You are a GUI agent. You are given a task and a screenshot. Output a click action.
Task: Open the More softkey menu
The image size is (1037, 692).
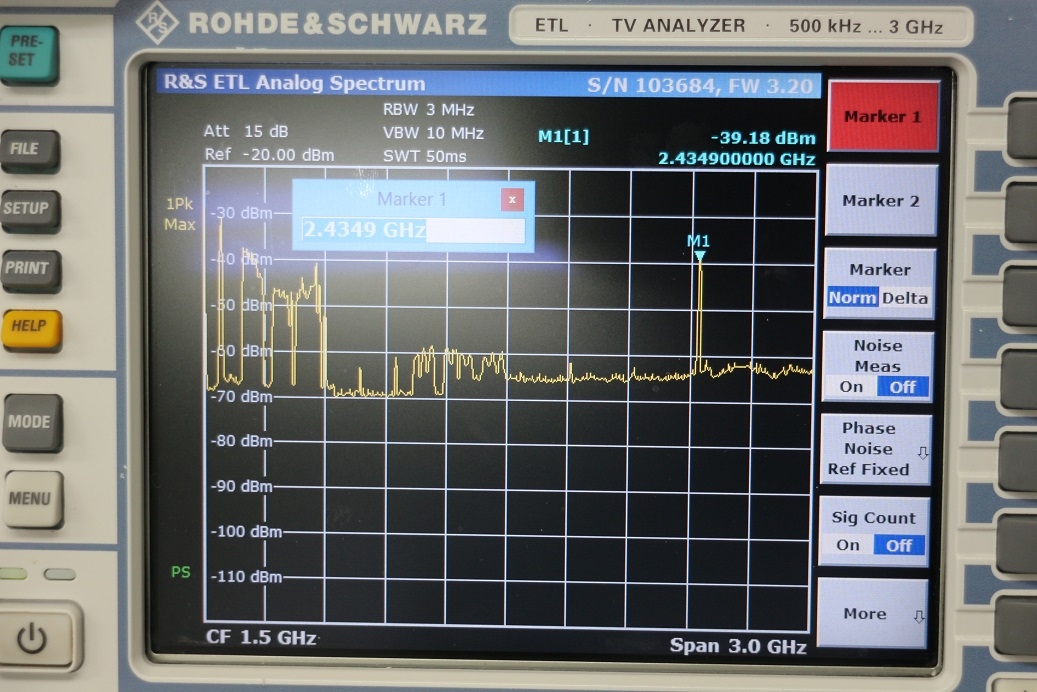(x=872, y=613)
